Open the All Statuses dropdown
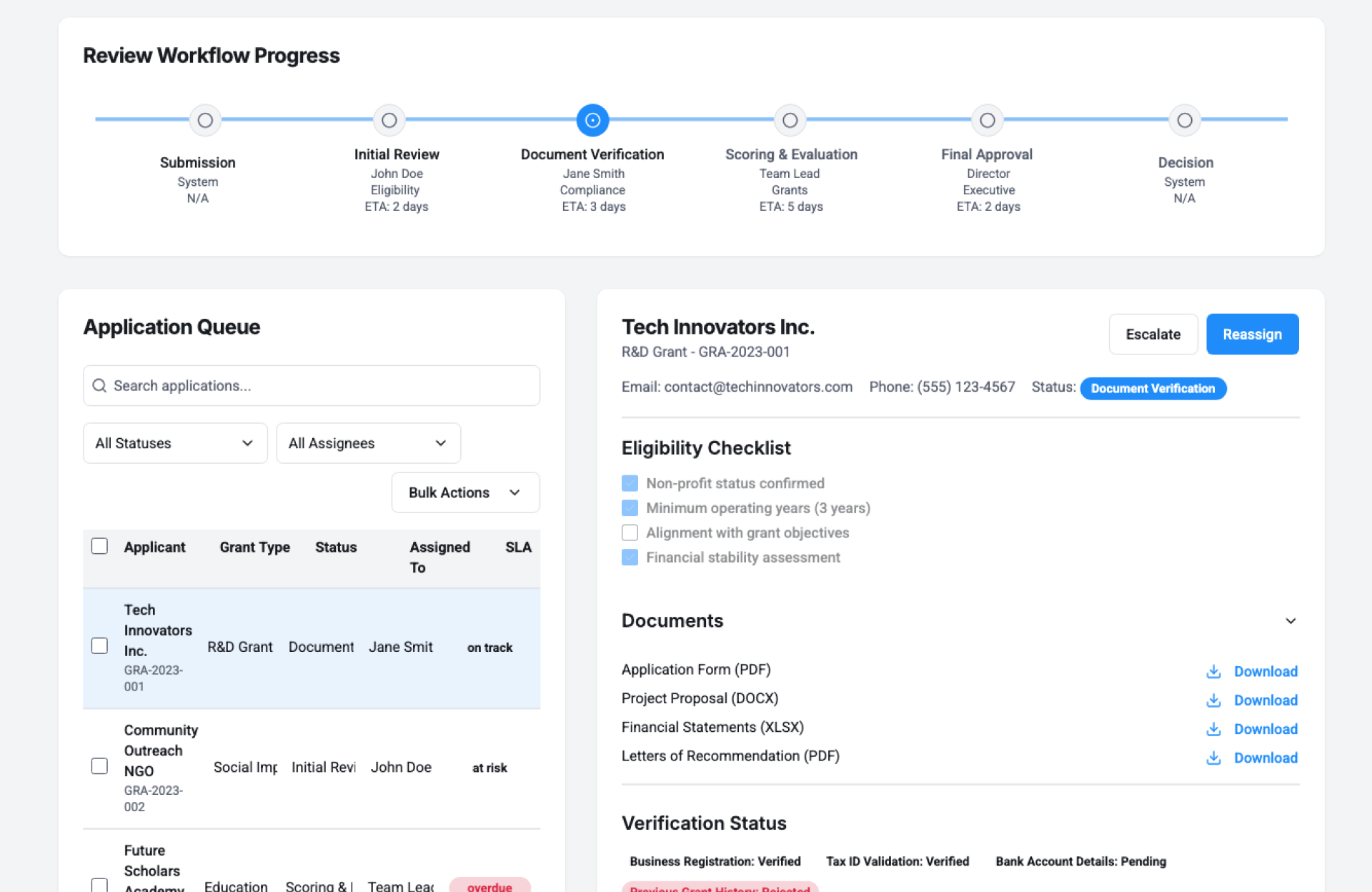This screenshot has height=892, width=1372. (x=175, y=443)
